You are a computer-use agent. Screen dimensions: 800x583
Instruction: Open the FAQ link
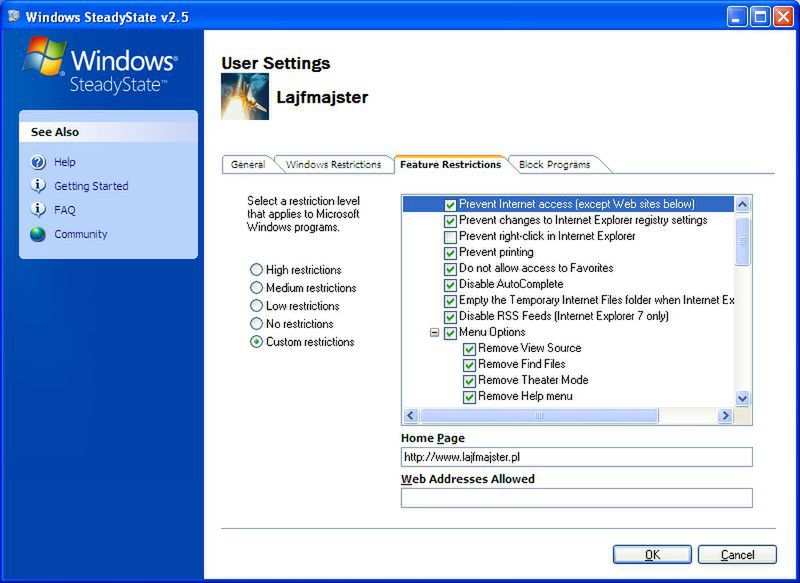tap(65, 210)
